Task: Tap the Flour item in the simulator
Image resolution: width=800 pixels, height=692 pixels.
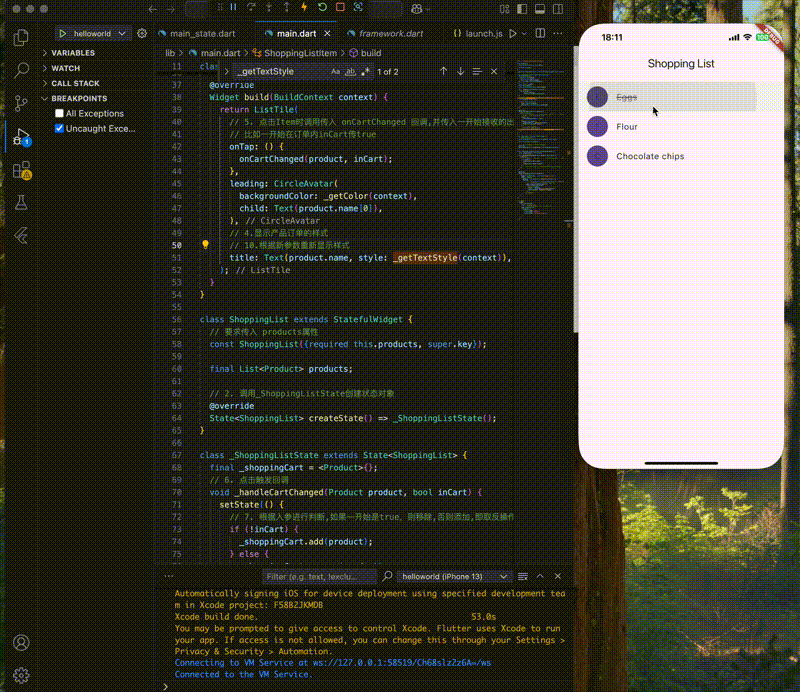Action: click(x=681, y=127)
